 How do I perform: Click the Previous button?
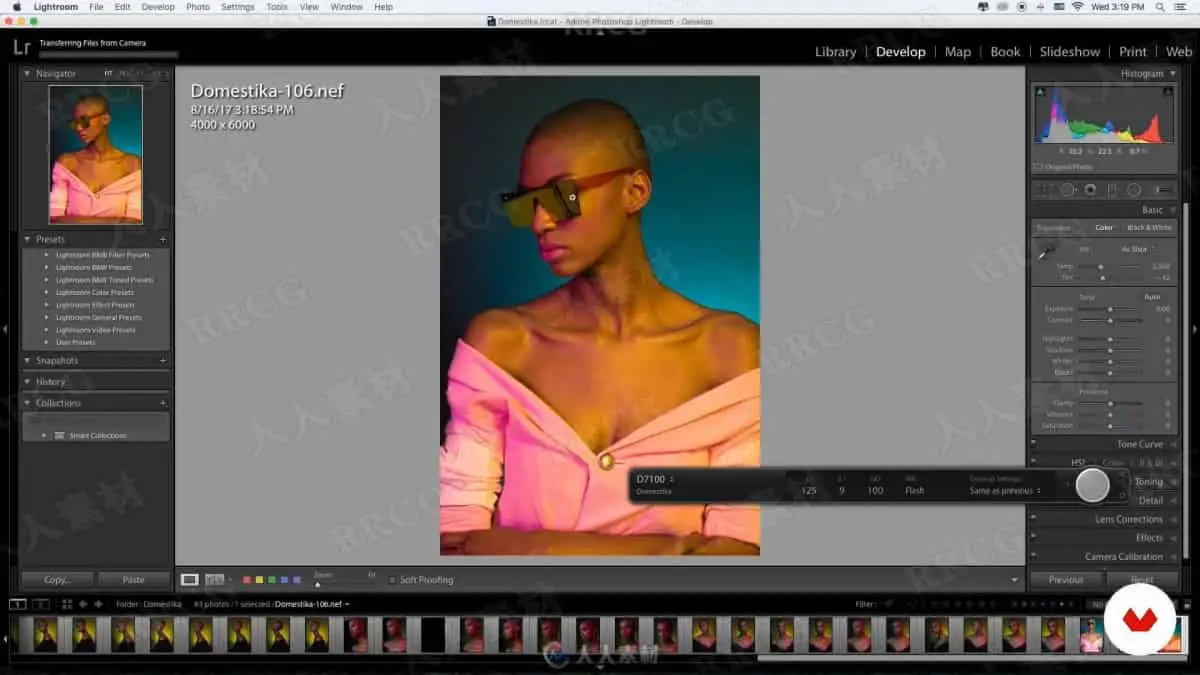[x=1066, y=579]
